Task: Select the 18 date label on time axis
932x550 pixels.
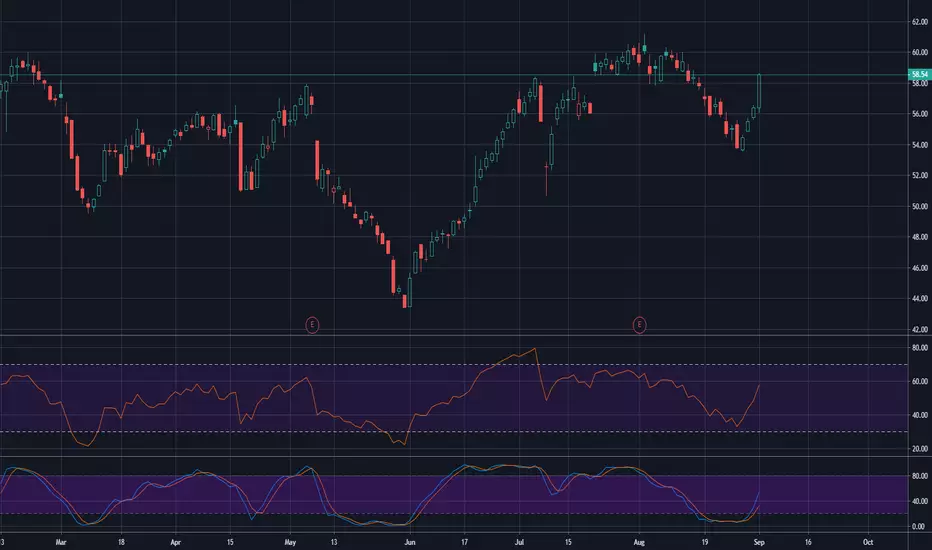Action: 121,542
